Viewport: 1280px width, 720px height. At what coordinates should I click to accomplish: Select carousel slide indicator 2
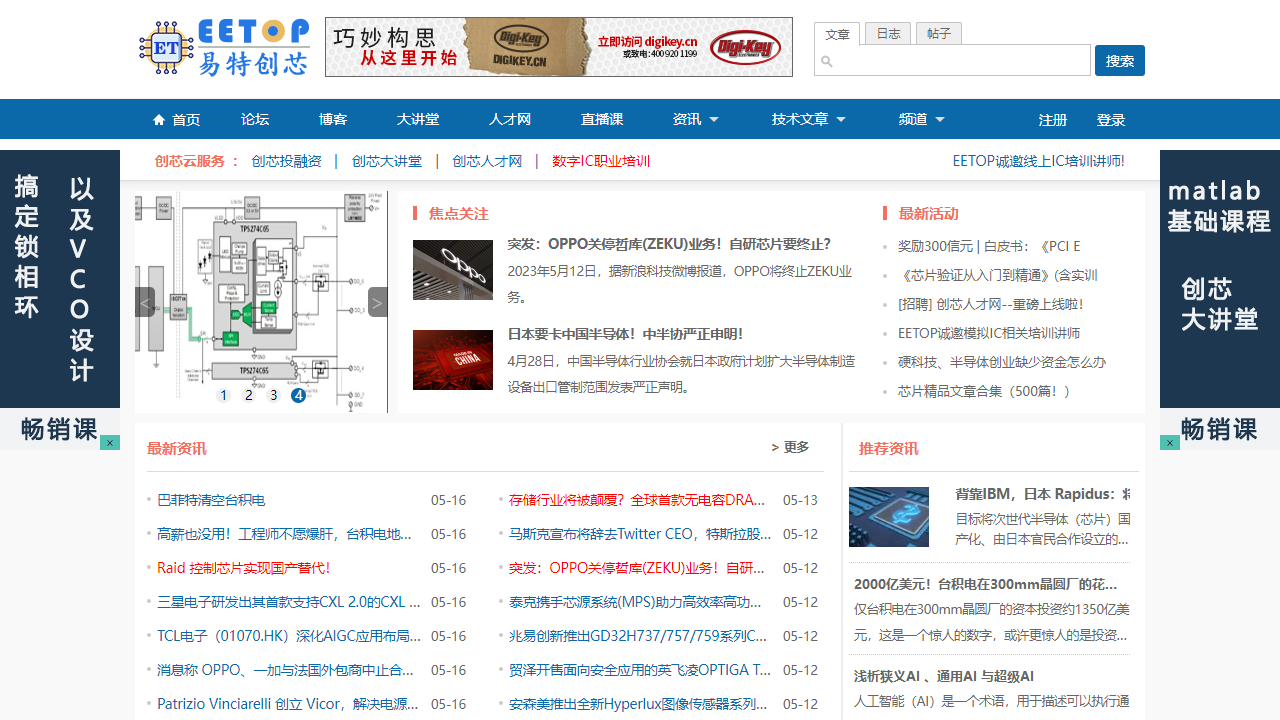pyautogui.click(x=248, y=395)
